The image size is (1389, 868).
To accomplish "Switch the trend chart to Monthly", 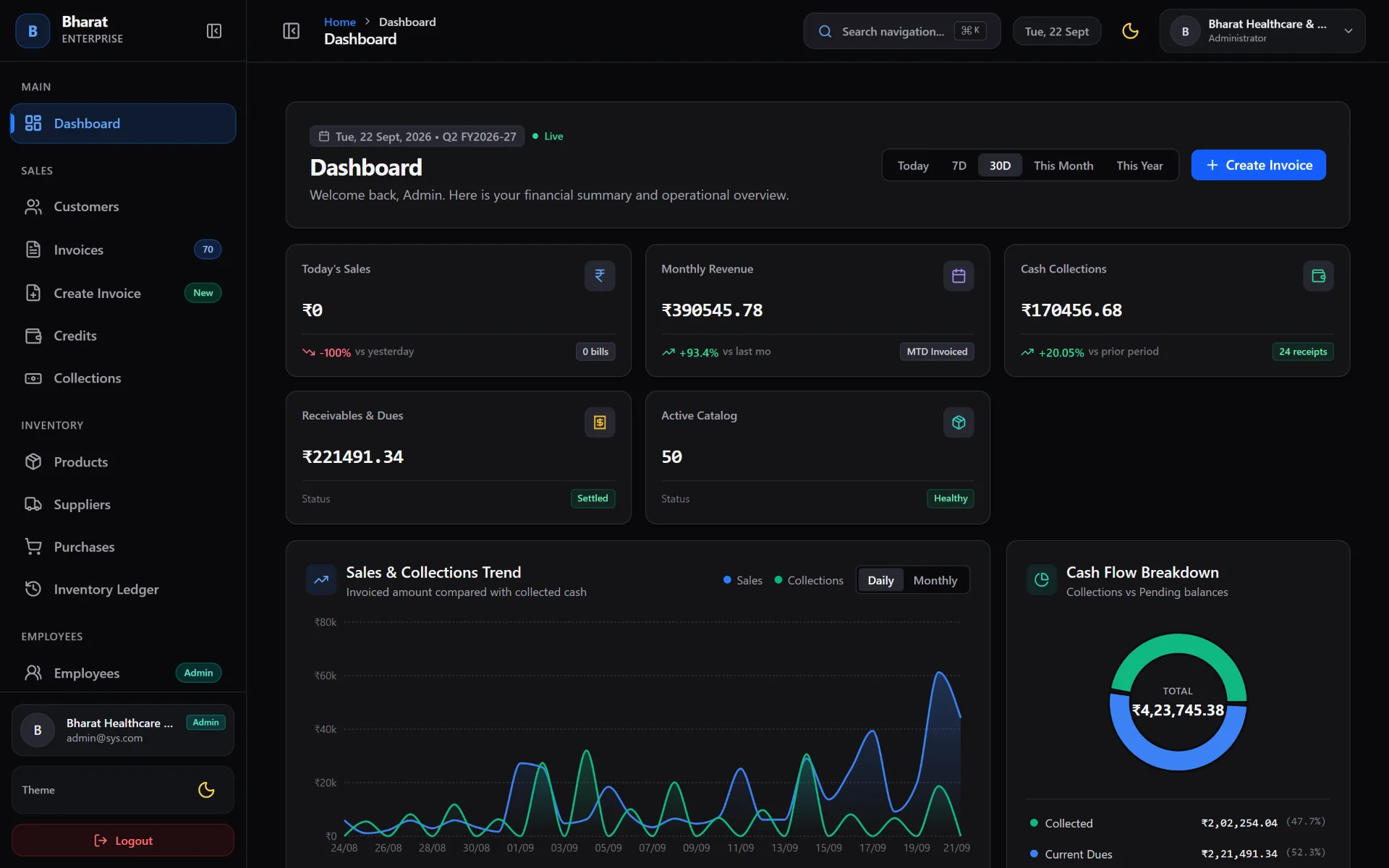I will (x=935, y=580).
